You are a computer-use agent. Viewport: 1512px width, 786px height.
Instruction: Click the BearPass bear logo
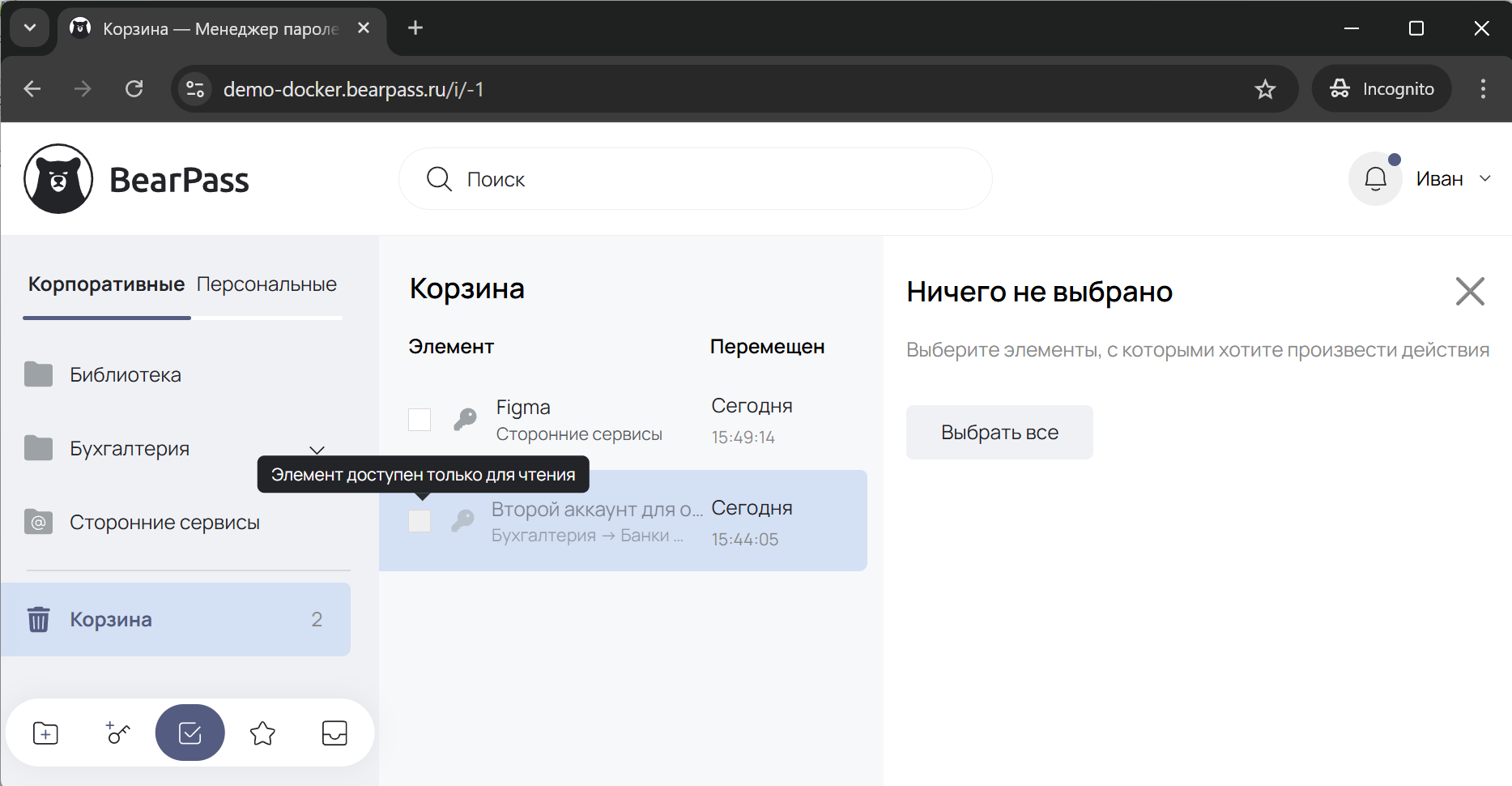58,179
